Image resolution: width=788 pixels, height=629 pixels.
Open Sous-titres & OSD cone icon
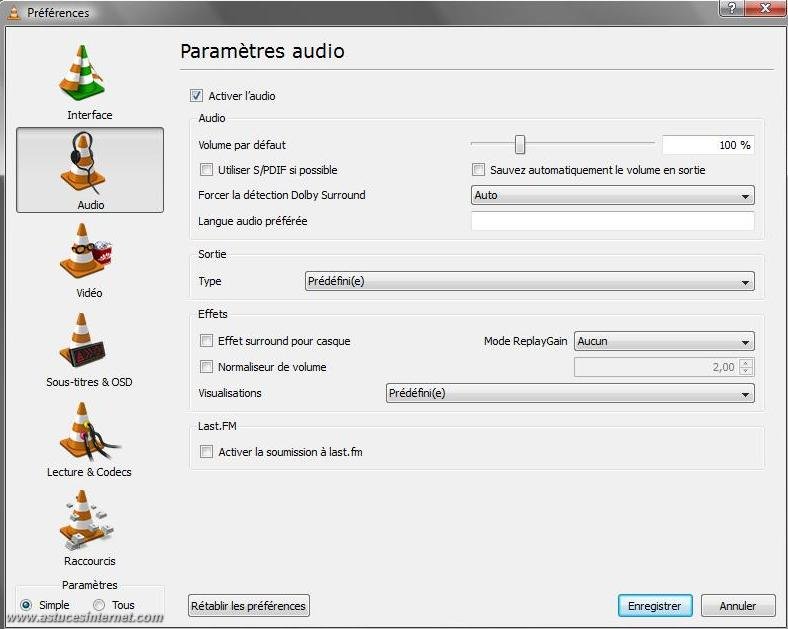[82, 341]
